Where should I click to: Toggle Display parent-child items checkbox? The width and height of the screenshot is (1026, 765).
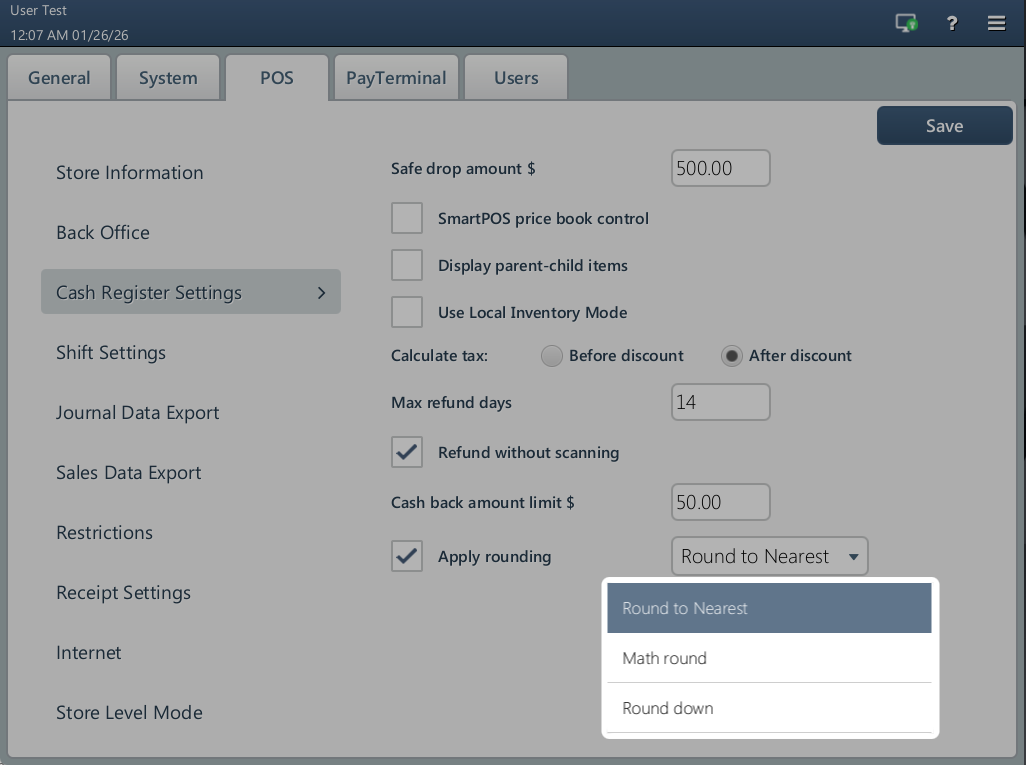407,266
